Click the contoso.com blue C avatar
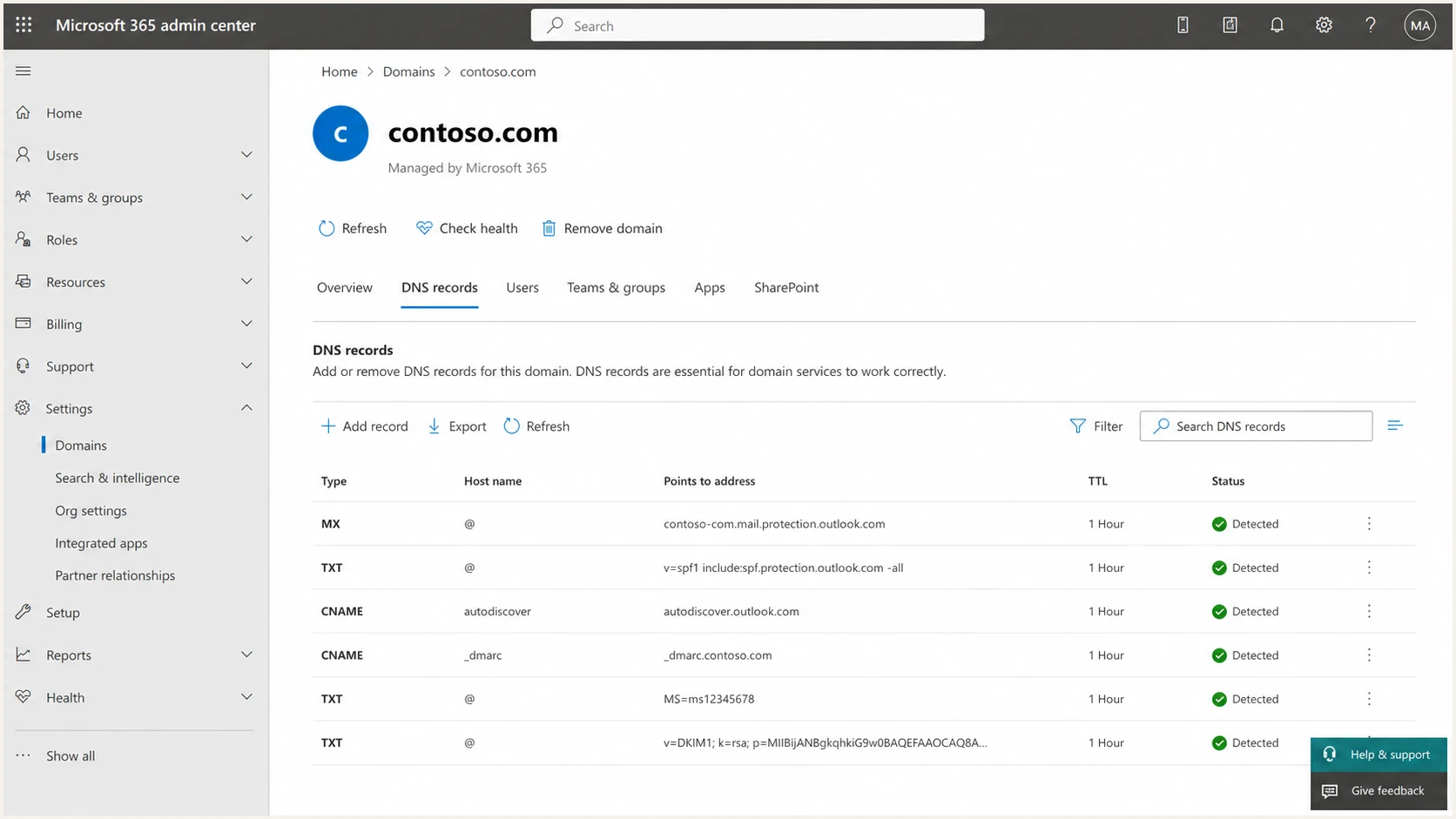 [x=340, y=133]
